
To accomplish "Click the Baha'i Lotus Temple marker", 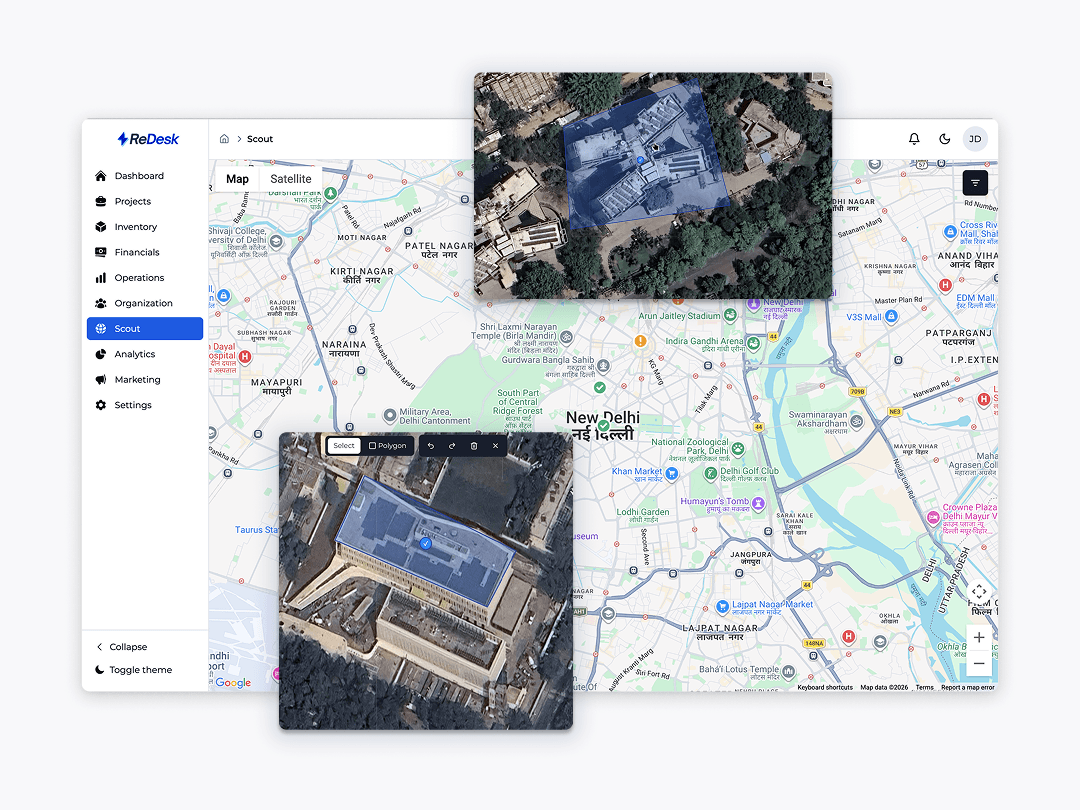I will (x=788, y=671).
